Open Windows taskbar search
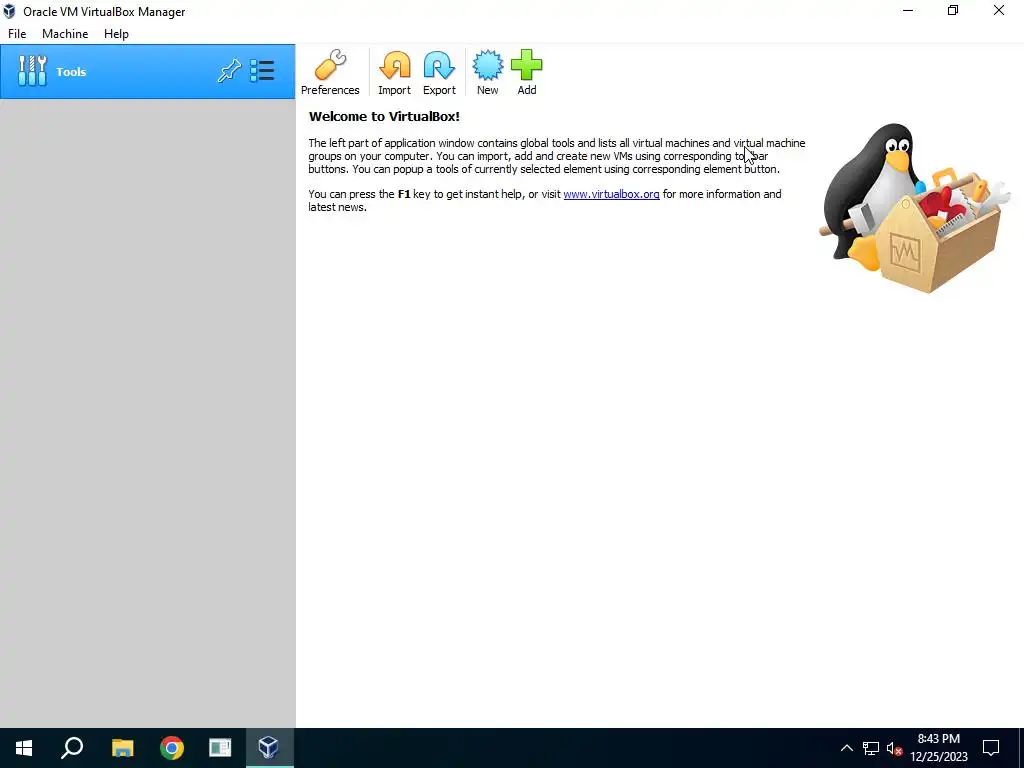Screen dimensions: 1024x768 pyautogui.click(x=72, y=748)
